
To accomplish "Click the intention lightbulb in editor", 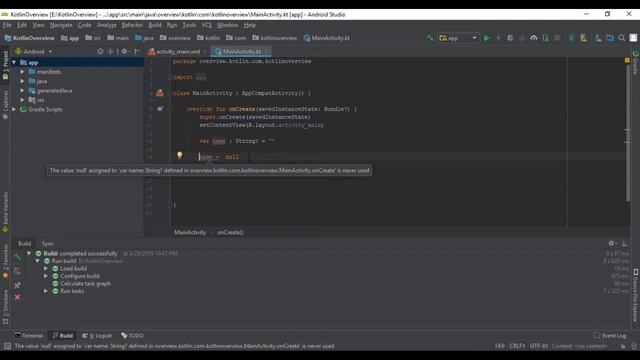I will coord(179,155).
